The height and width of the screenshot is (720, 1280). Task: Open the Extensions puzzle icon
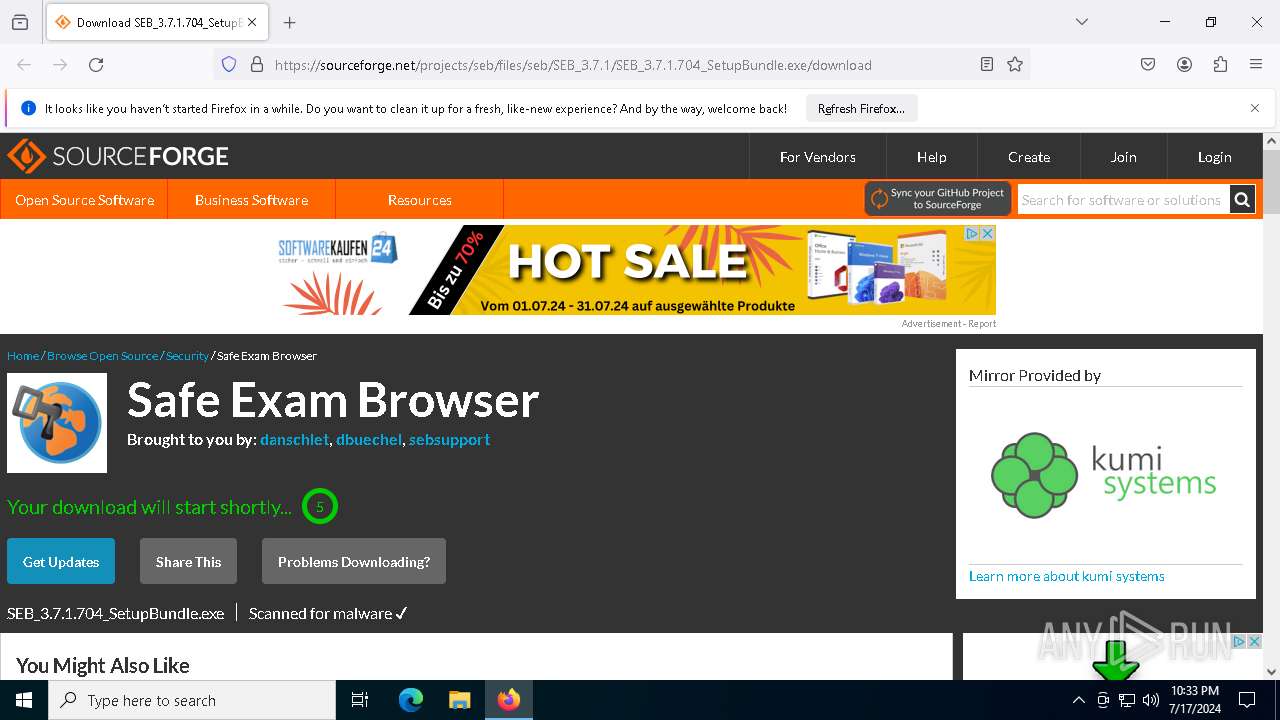point(1220,65)
